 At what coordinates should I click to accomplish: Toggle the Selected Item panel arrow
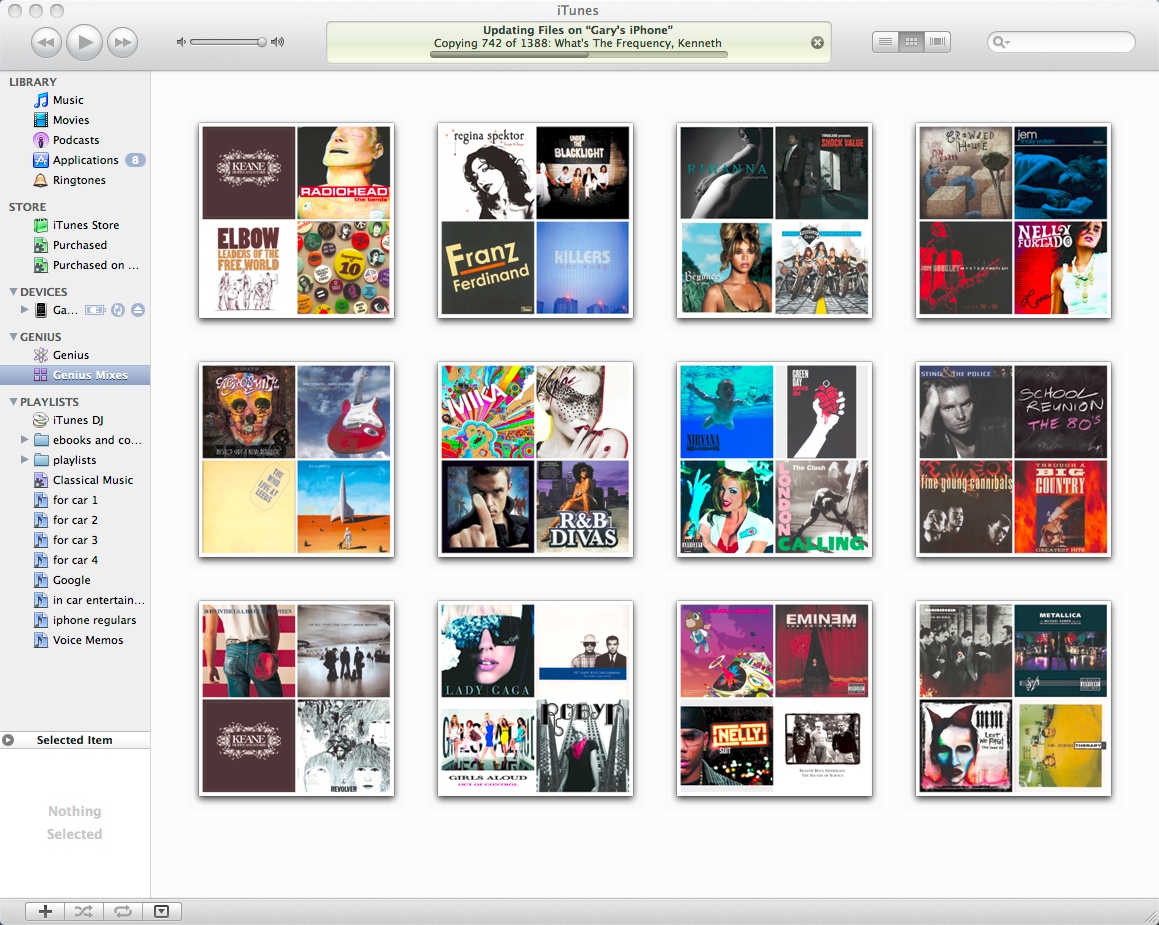click(8, 739)
